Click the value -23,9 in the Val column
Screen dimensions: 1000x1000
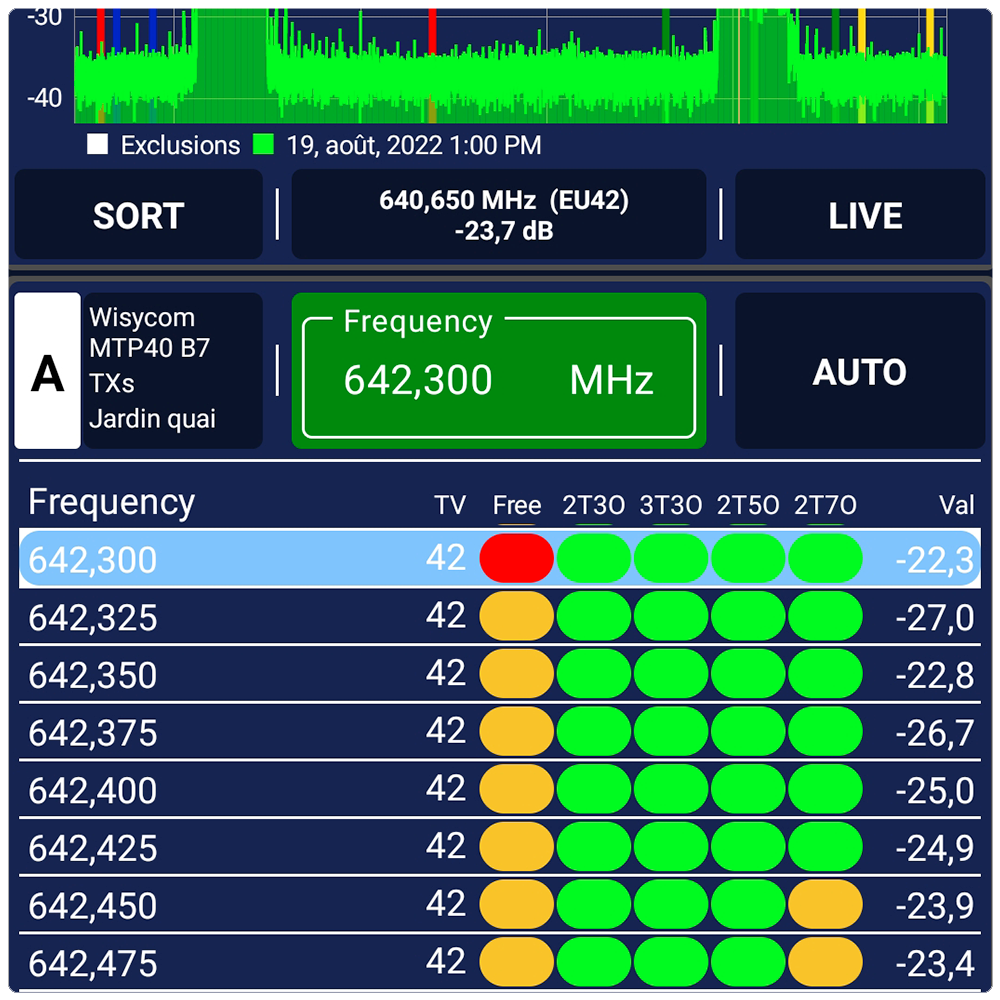tap(935, 906)
